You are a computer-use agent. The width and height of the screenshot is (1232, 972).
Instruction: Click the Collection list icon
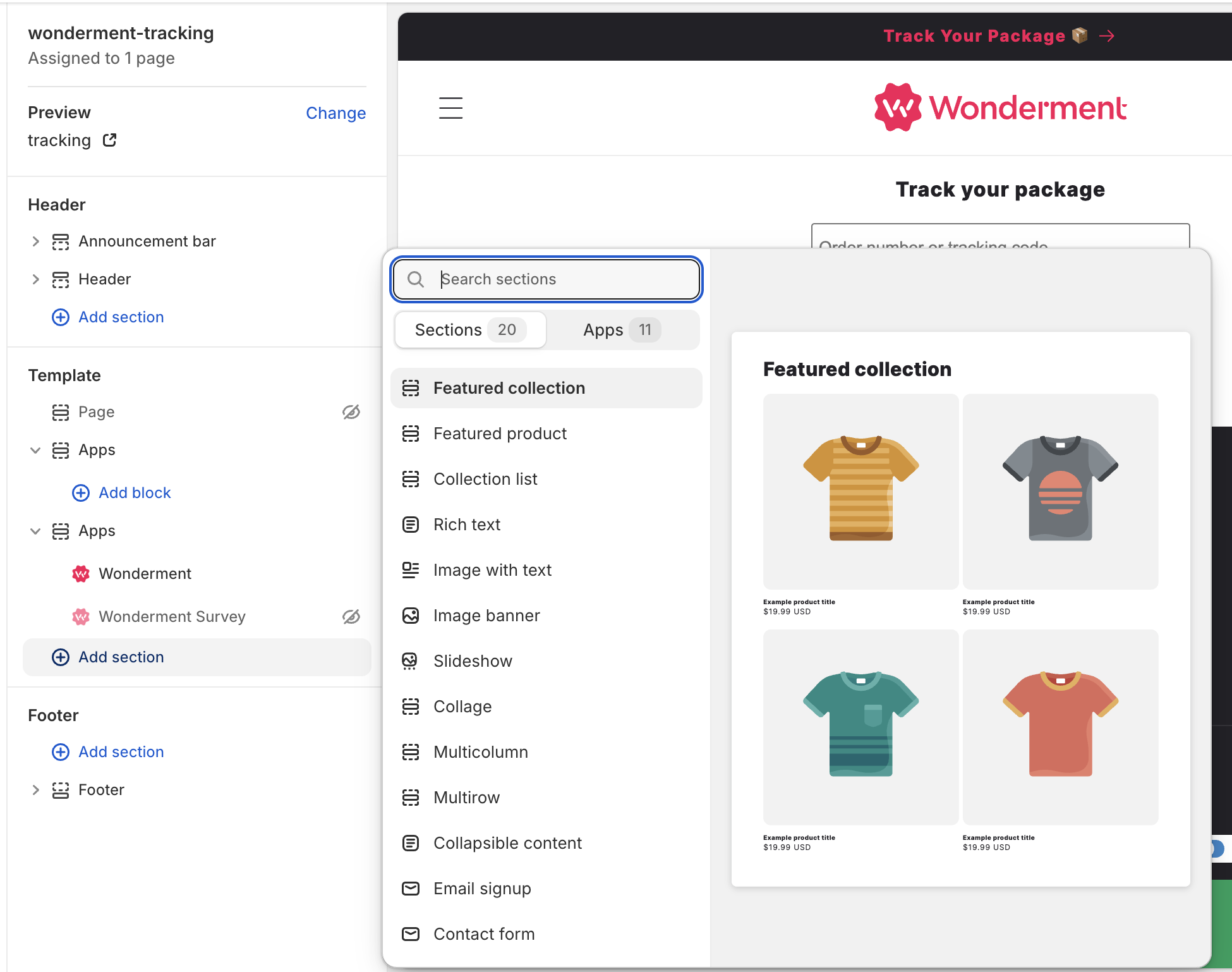[x=411, y=479]
